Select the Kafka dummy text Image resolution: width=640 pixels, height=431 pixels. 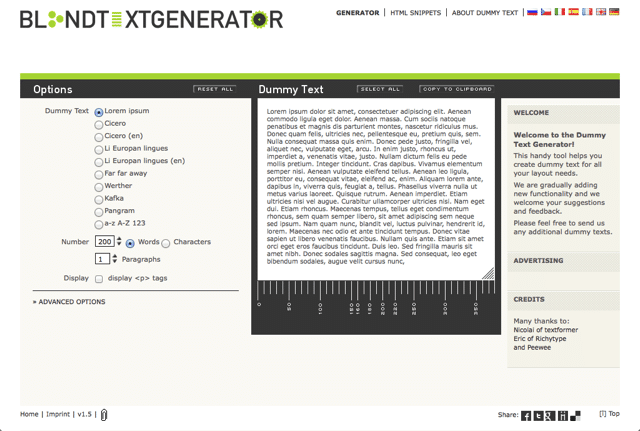pos(99,199)
